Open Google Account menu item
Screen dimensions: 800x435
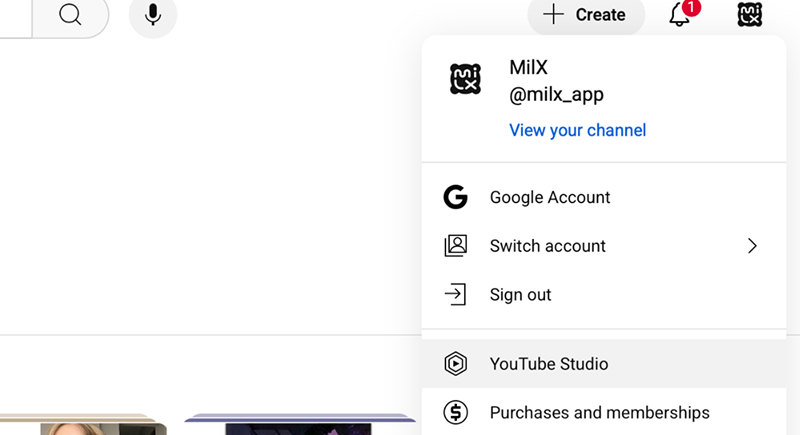coord(604,197)
